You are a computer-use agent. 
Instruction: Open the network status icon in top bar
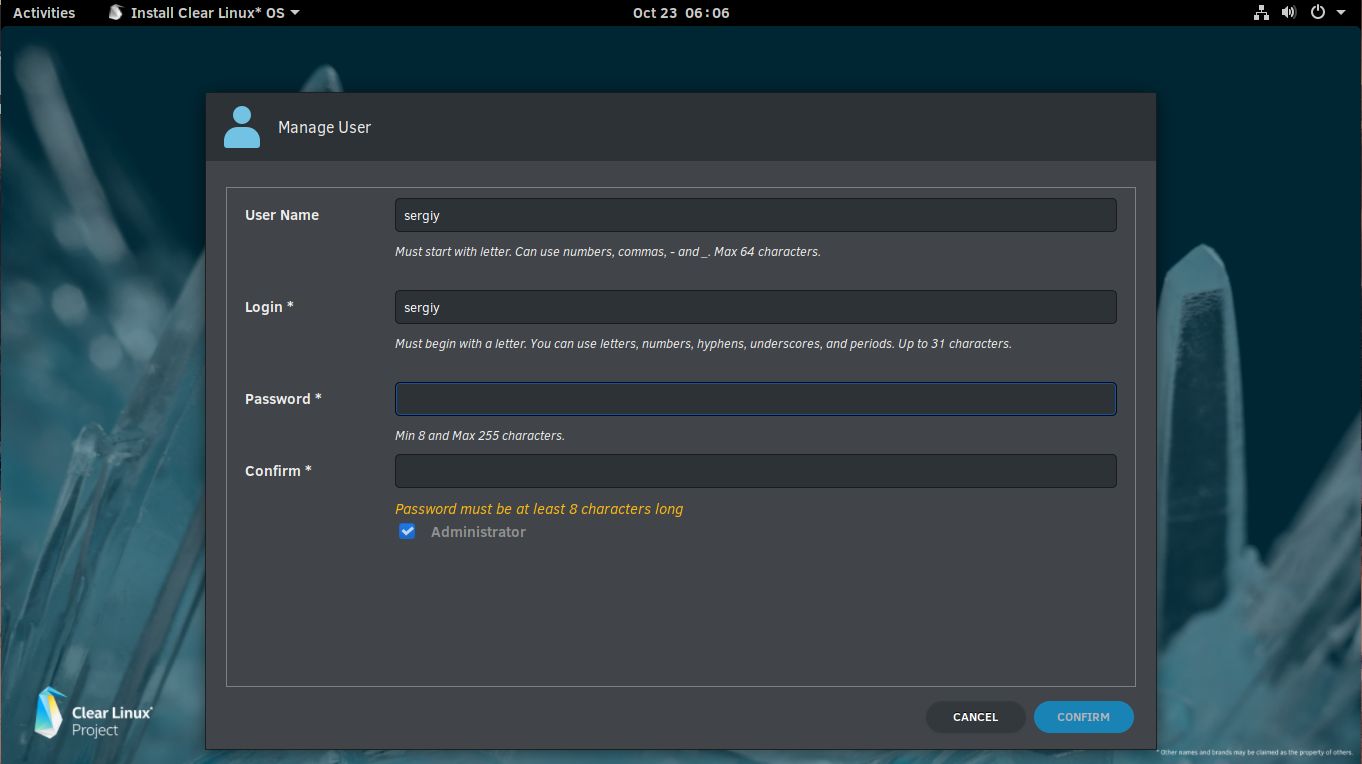[x=1261, y=13]
